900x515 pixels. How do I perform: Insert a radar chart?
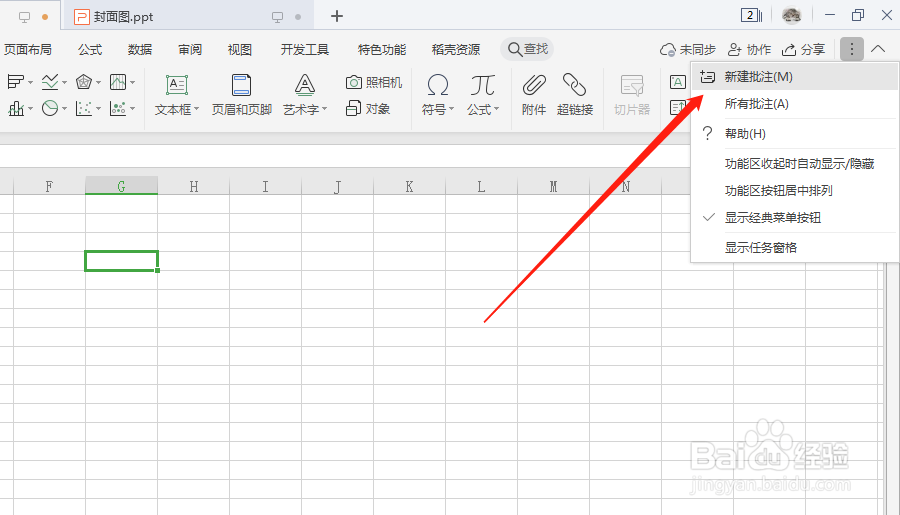pyautogui.click(x=84, y=82)
